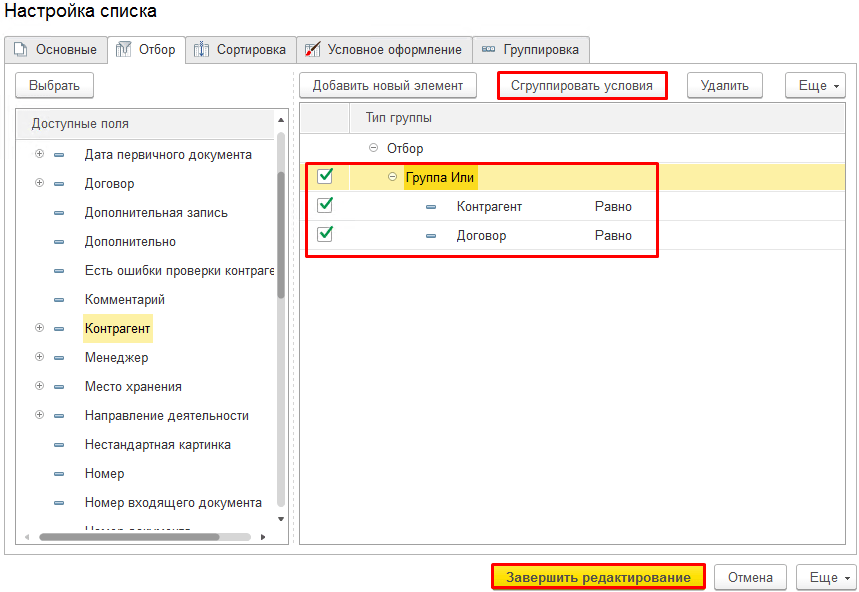Screen dimensions: 859x592
Task: Click the icon of the Договор filter row
Action: [x=431, y=236]
